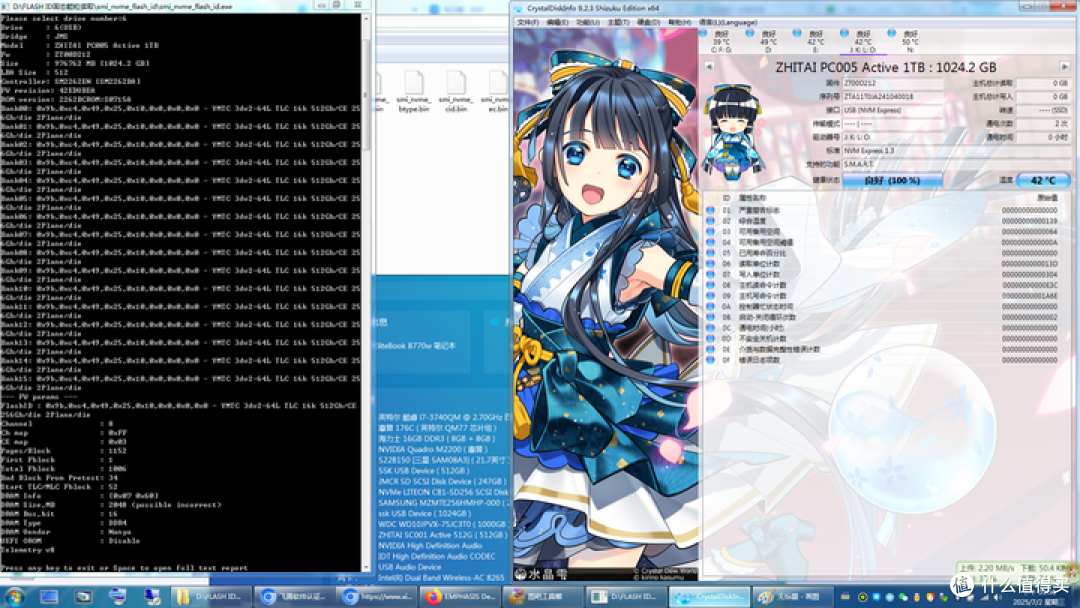Click the status orb of attribute 05
The image size is (1080, 608).
(711, 253)
